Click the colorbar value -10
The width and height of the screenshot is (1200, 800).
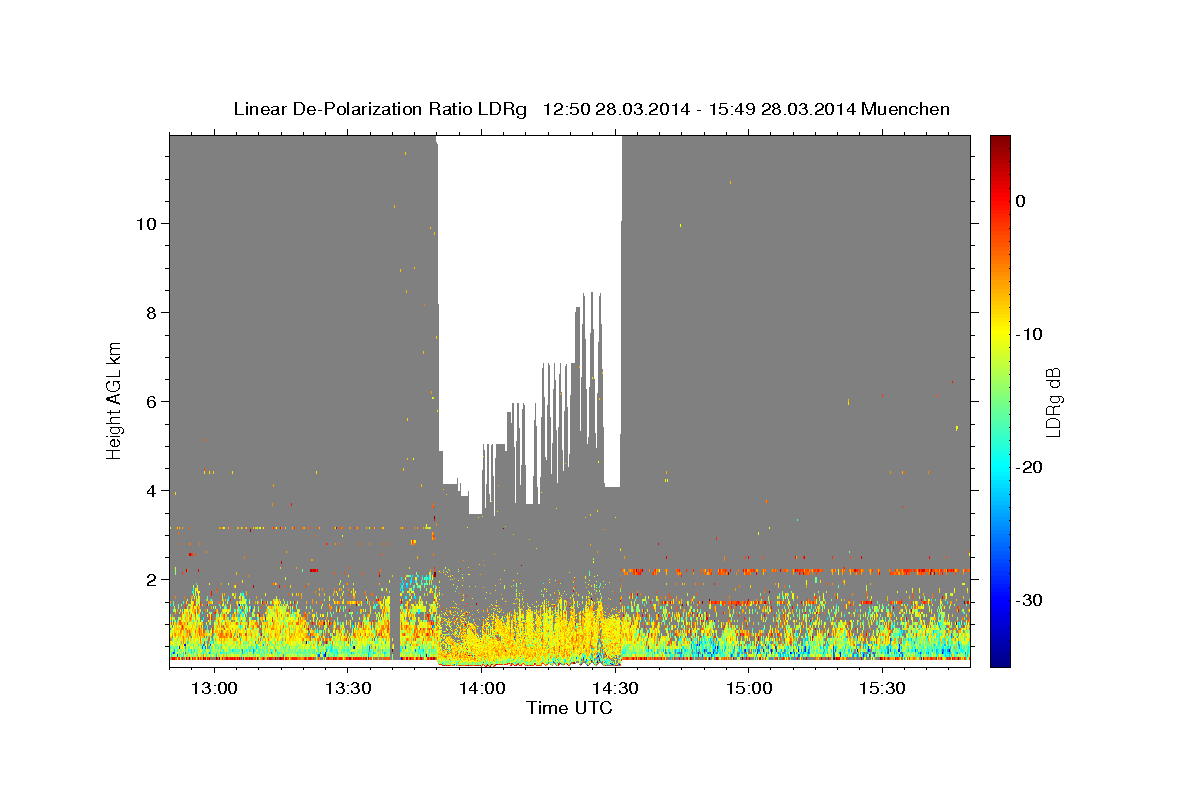pyautogui.click(x=1030, y=334)
